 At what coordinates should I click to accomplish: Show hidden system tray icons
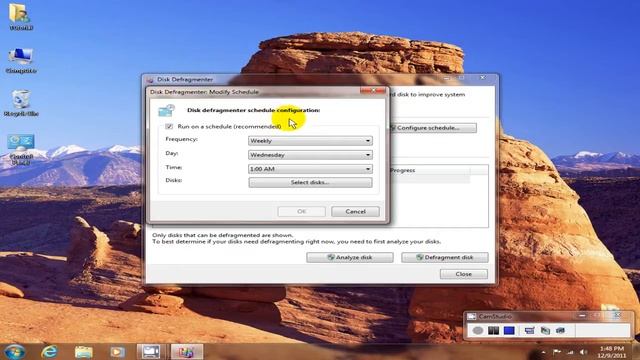tap(543, 352)
